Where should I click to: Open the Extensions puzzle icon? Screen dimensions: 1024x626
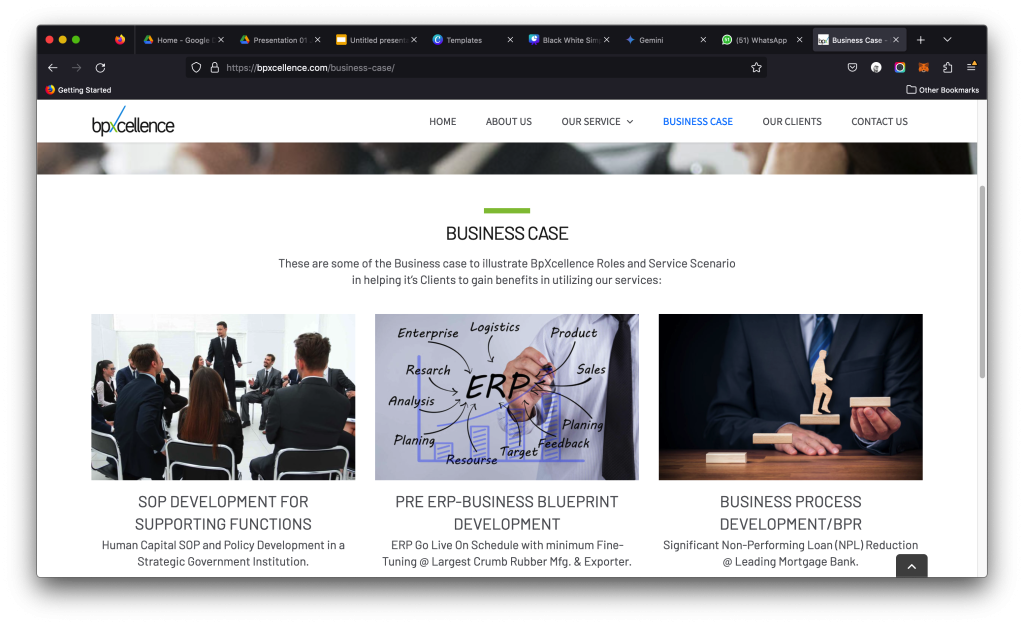[x=948, y=67]
